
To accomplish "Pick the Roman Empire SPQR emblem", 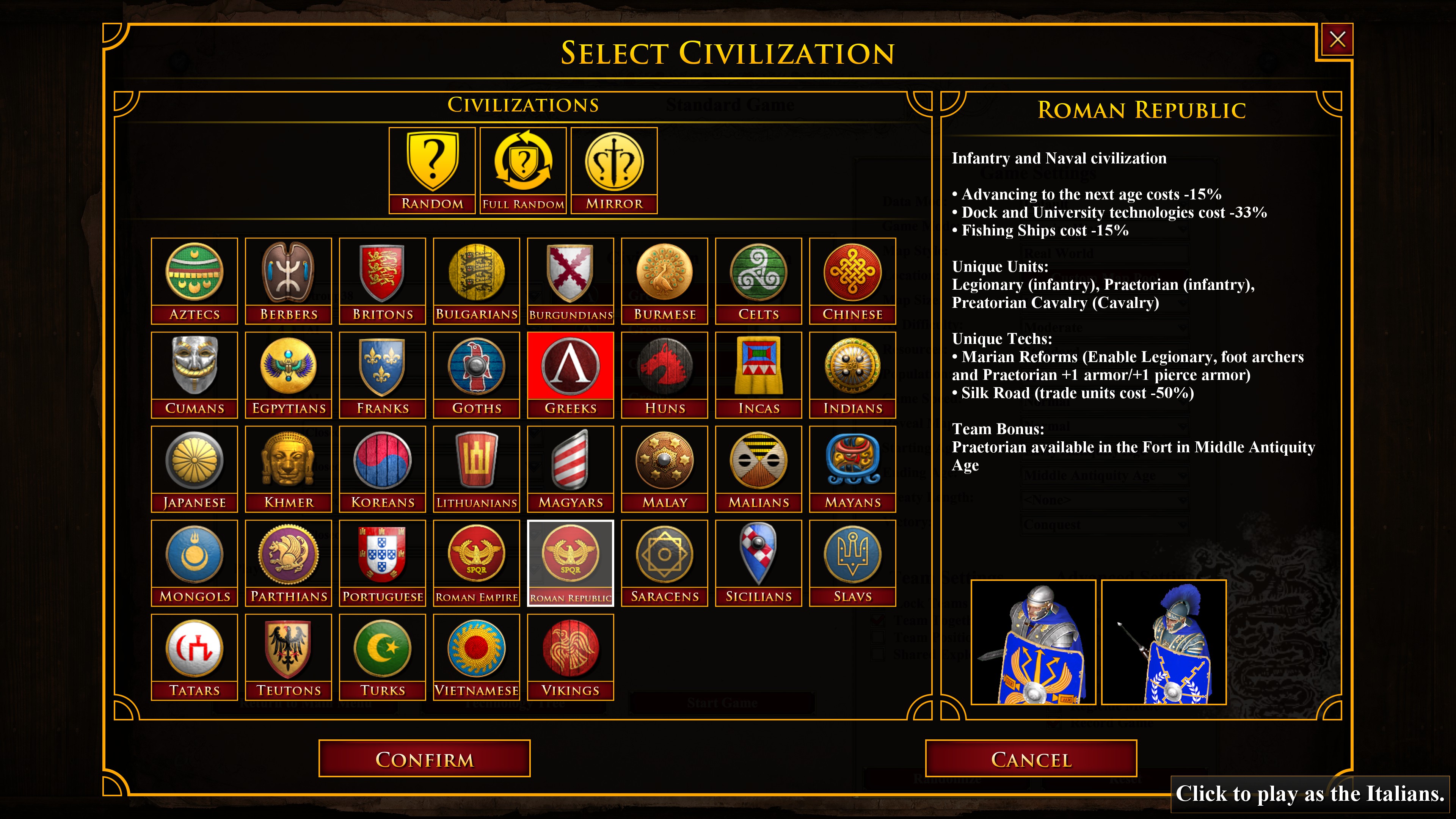I will tap(477, 563).
